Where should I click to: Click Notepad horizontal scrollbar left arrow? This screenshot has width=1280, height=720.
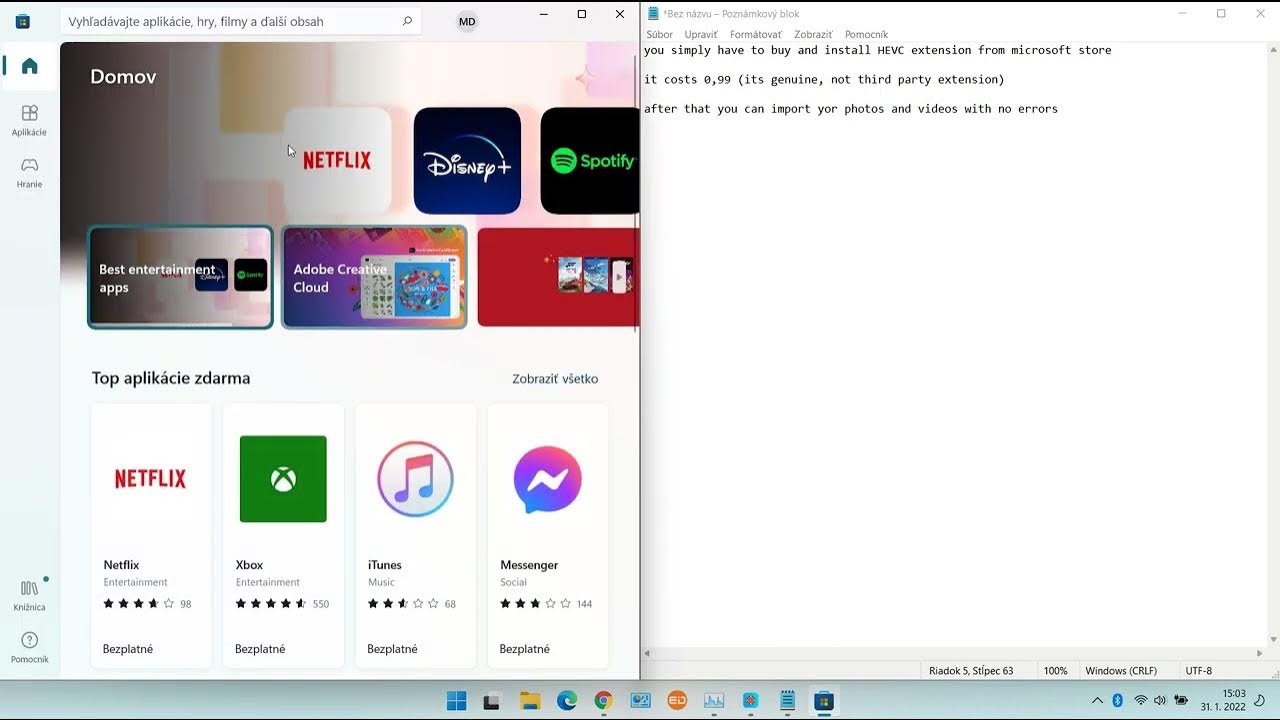coord(647,653)
